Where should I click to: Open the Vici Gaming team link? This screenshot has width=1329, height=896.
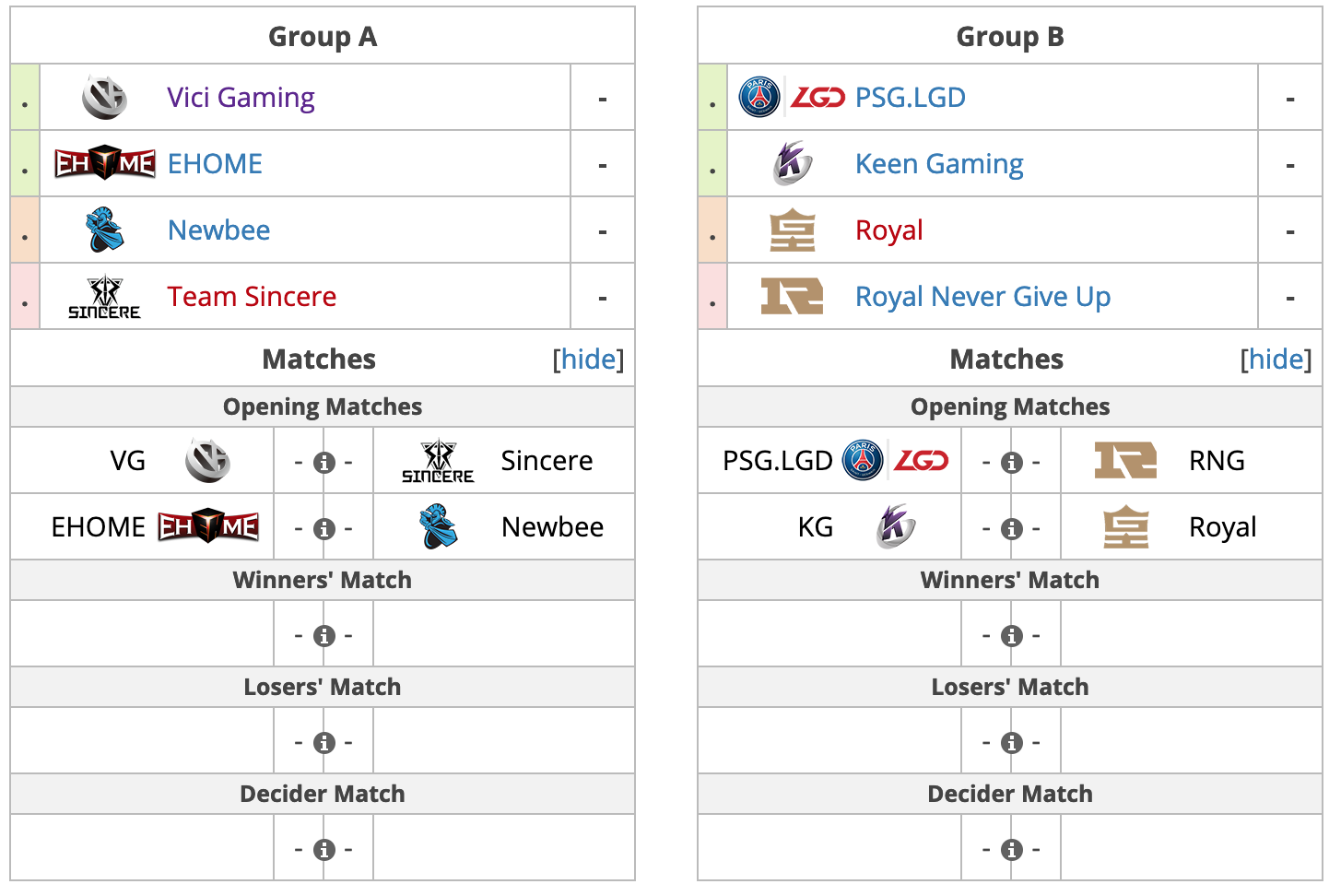click(x=241, y=98)
